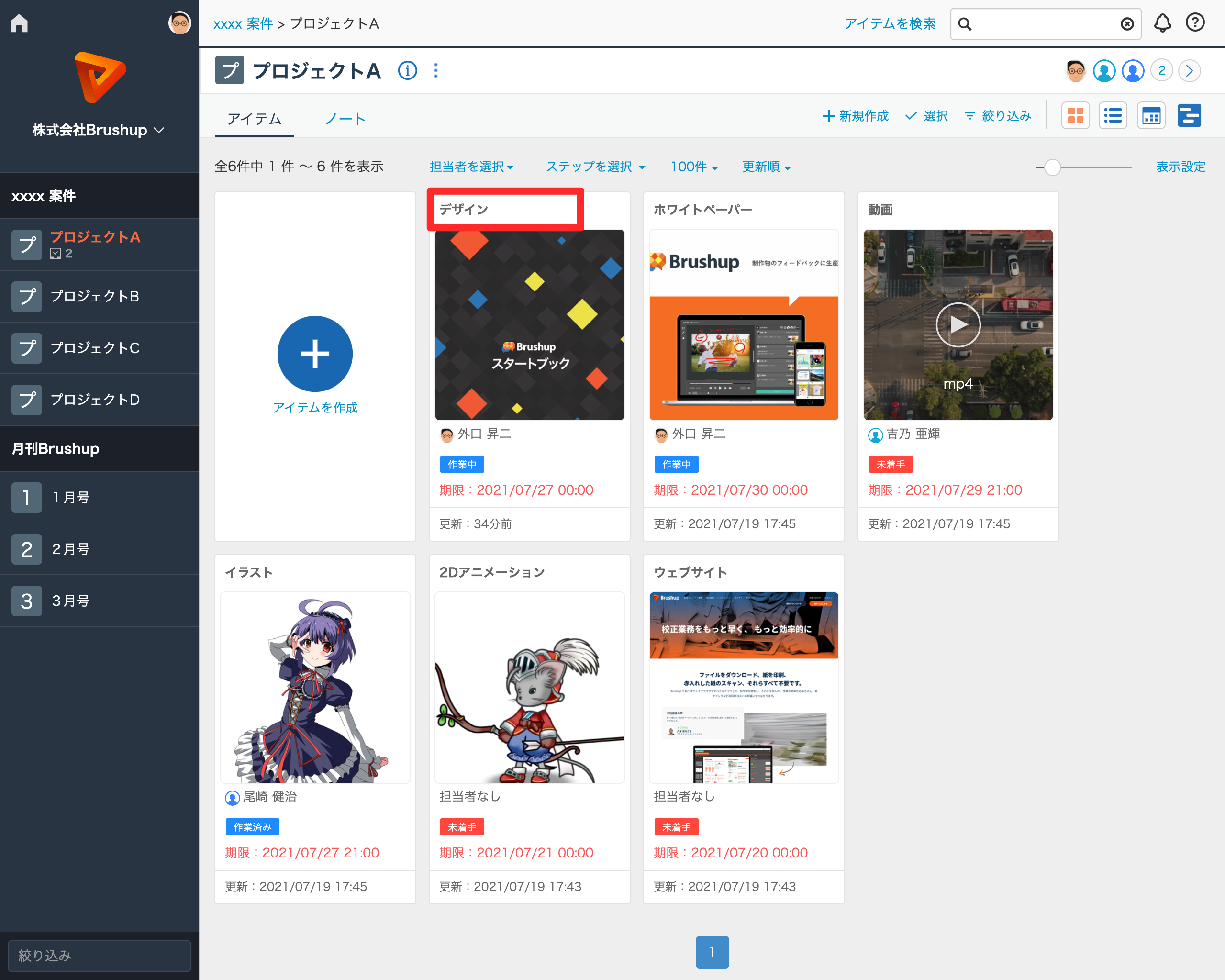Open the three-dot project menu
The image size is (1225, 980).
tap(436, 71)
